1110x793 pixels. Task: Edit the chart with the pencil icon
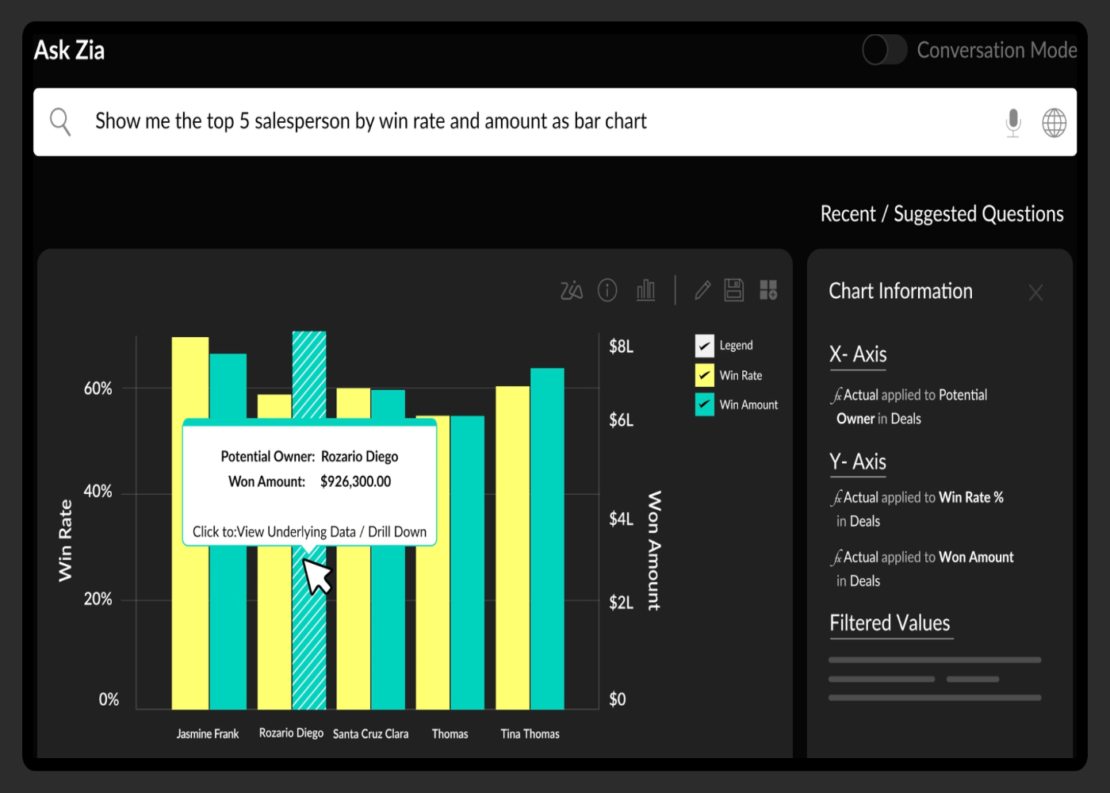(702, 290)
